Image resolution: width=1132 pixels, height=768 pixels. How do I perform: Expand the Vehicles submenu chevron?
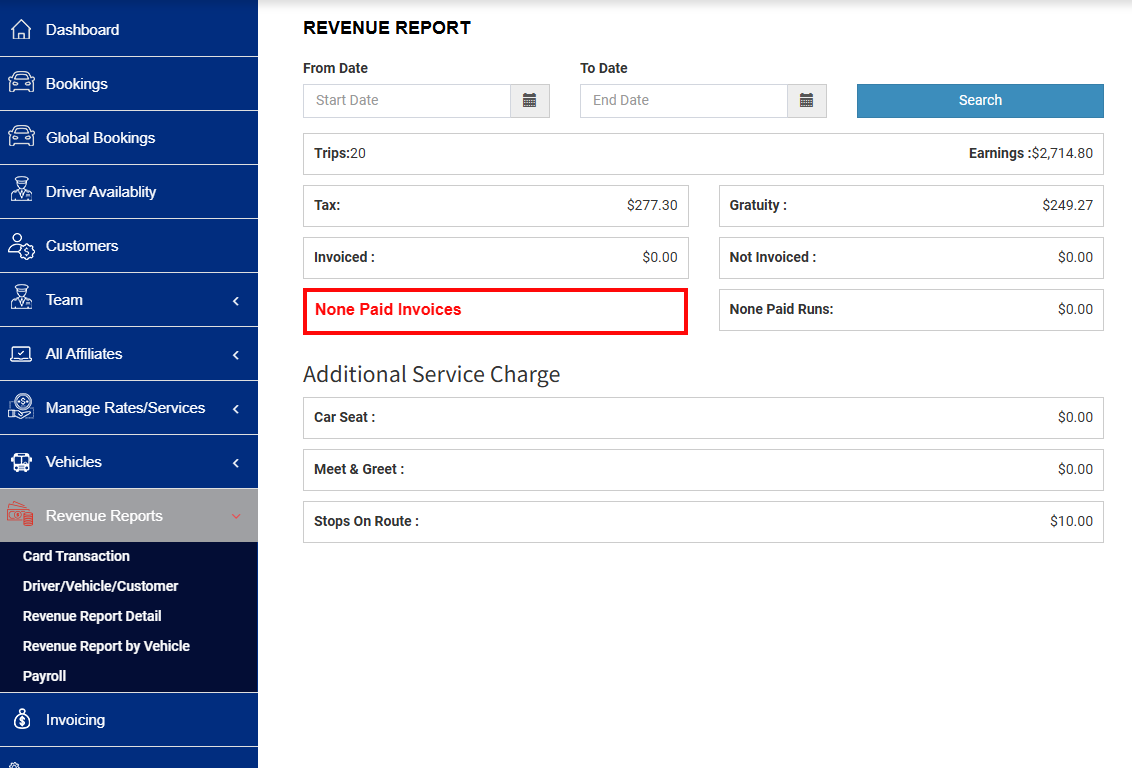coord(235,463)
